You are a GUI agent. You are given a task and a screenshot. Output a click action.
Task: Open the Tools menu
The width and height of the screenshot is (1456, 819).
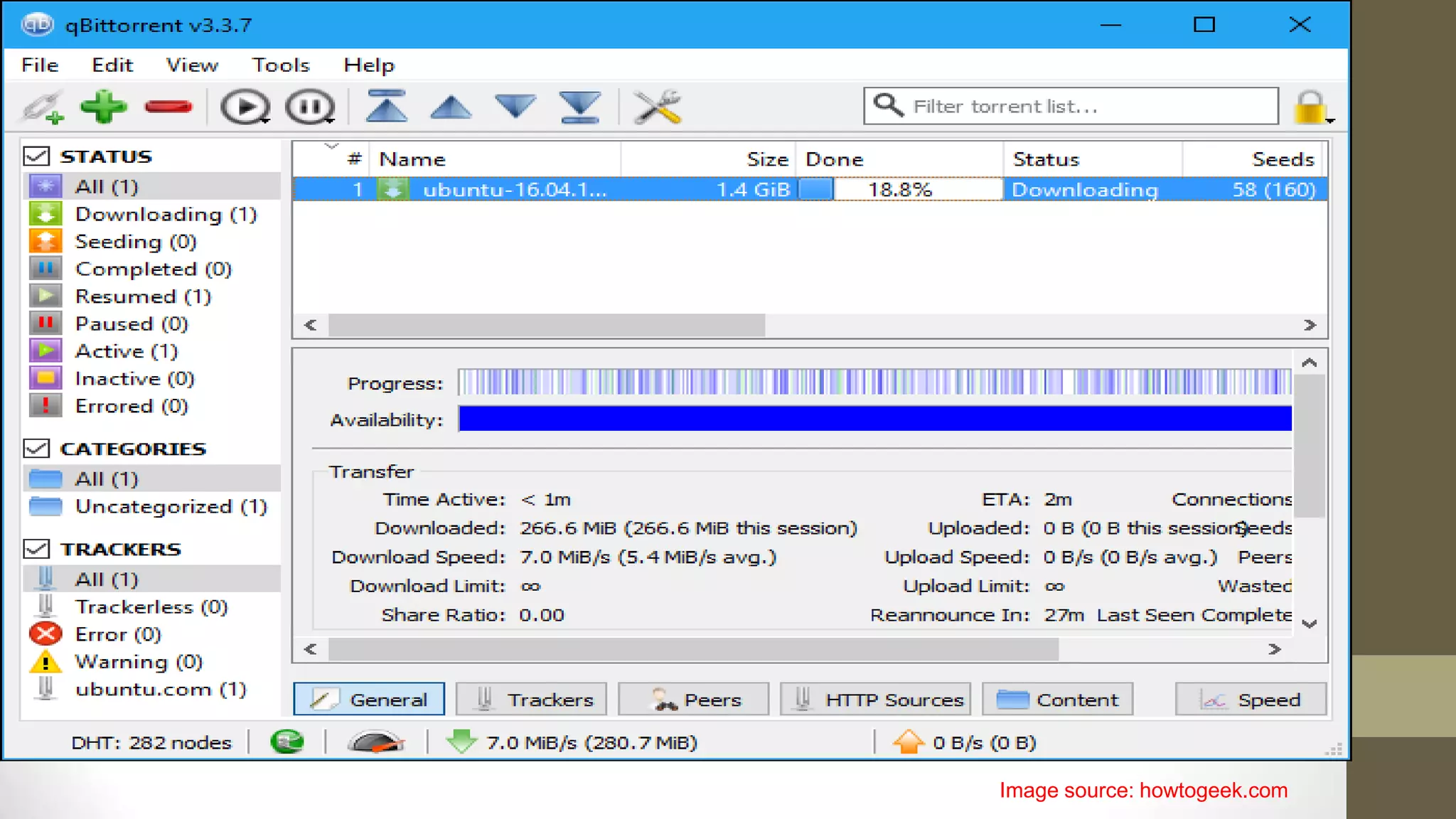[281, 65]
